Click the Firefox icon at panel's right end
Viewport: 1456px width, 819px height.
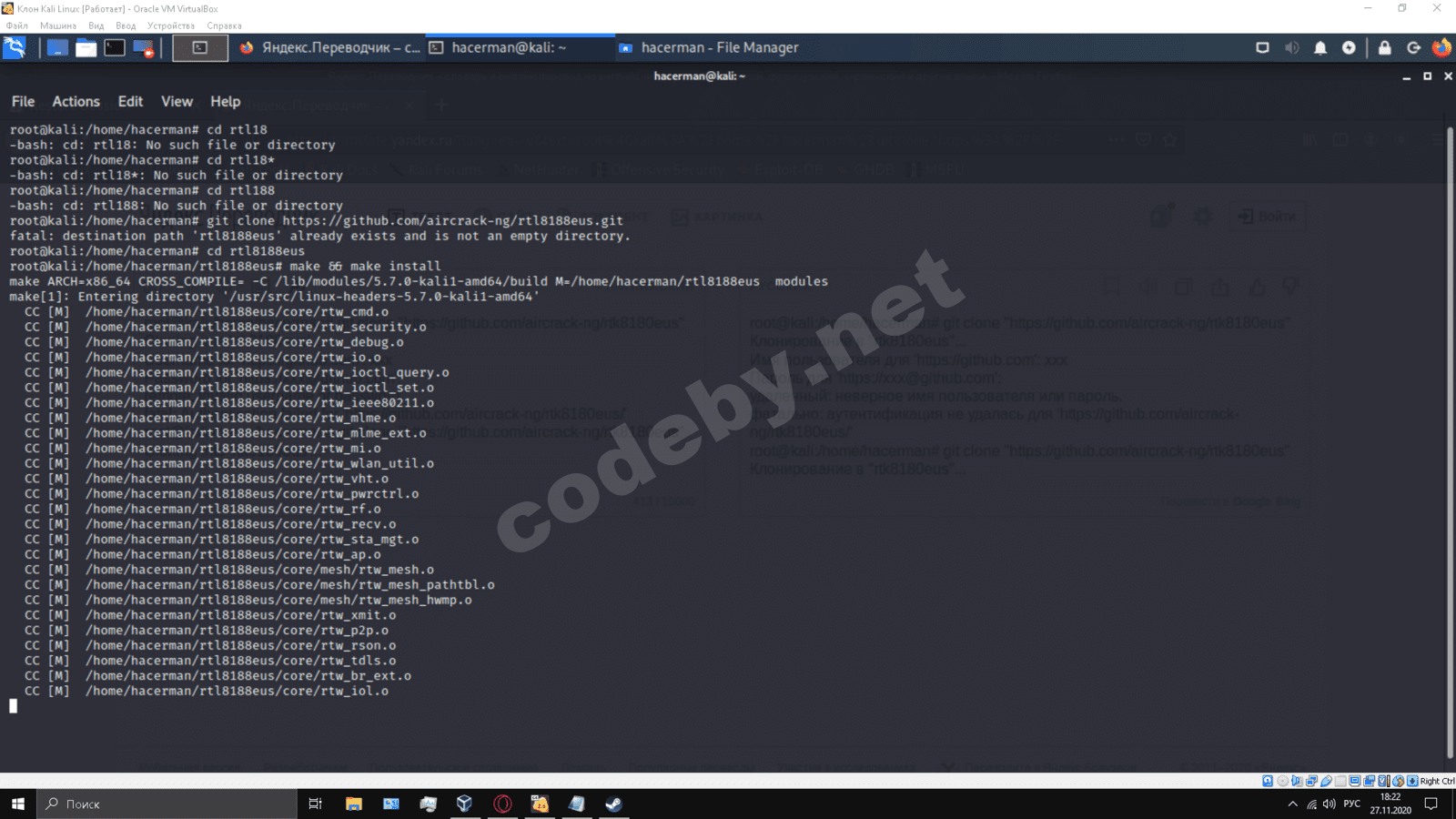tap(1441, 47)
